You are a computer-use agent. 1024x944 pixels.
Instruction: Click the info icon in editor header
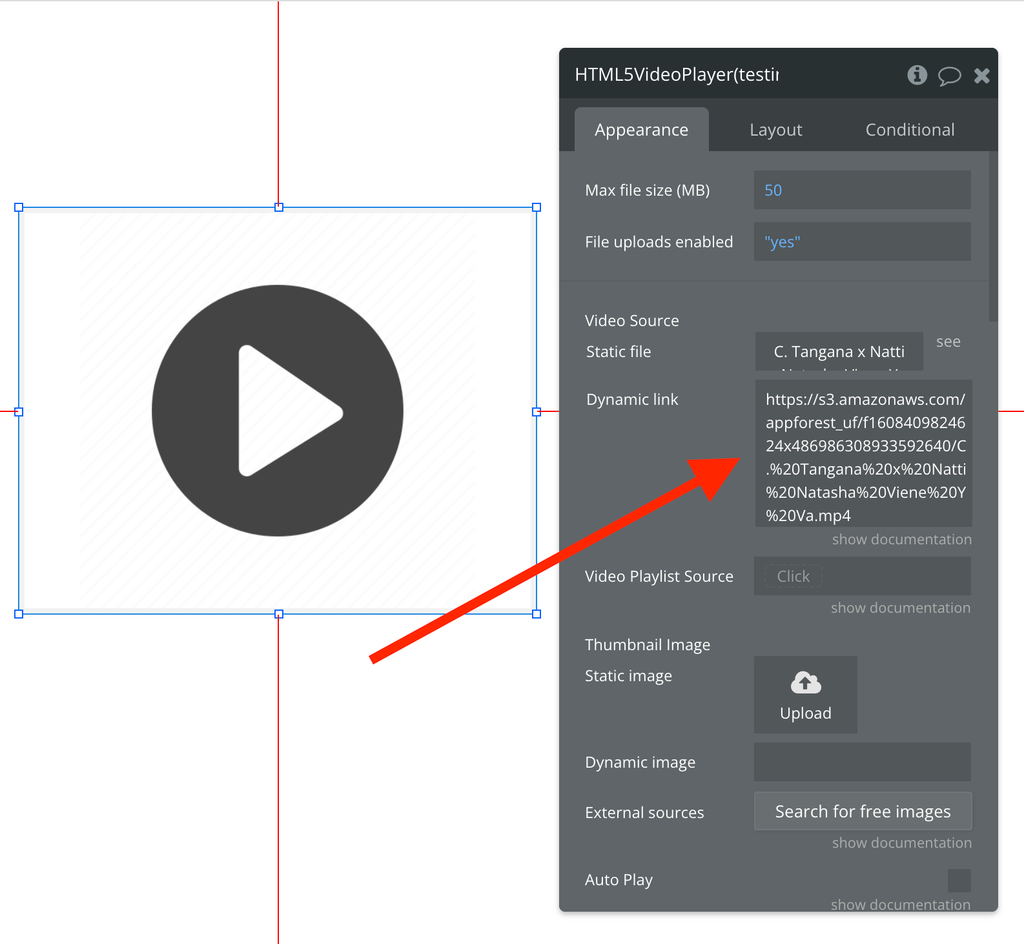(917, 75)
